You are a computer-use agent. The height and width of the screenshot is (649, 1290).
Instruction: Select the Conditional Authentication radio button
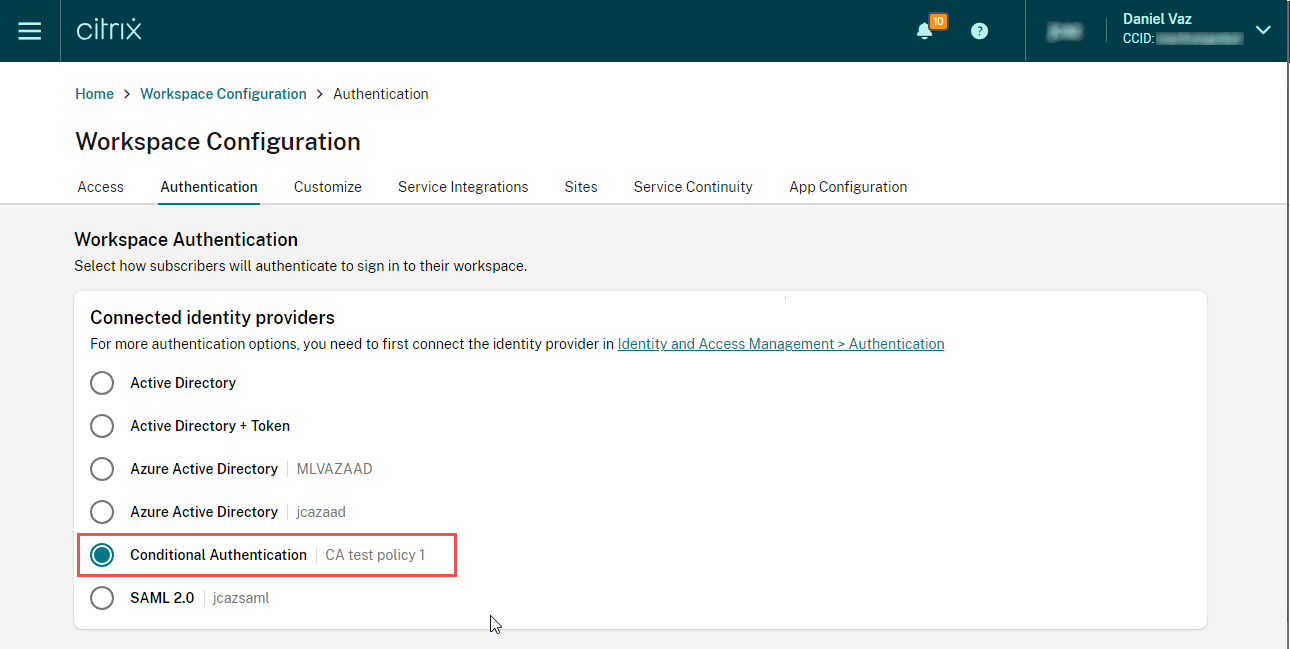(x=102, y=555)
